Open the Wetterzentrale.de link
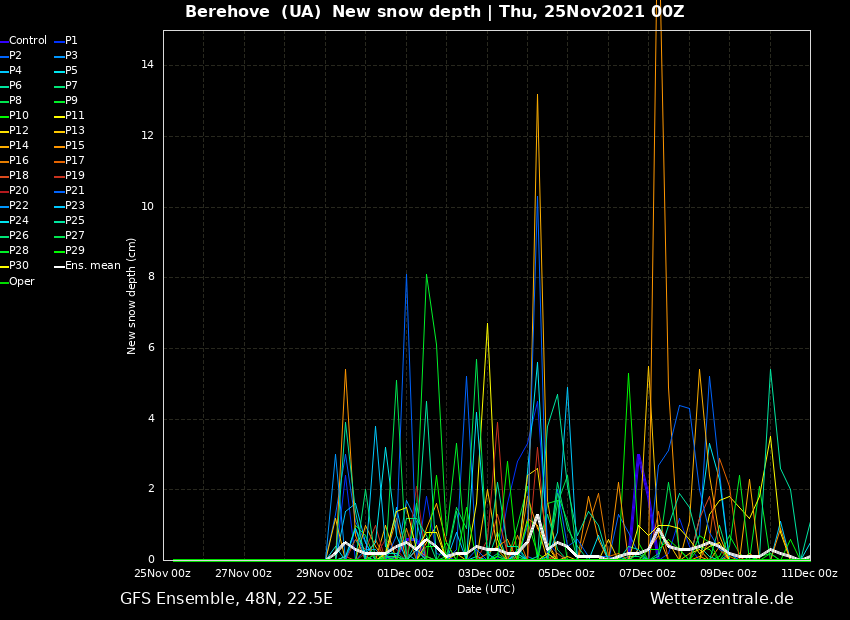The height and width of the screenshot is (620, 850). pyautogui.click(x=721, y=599)
